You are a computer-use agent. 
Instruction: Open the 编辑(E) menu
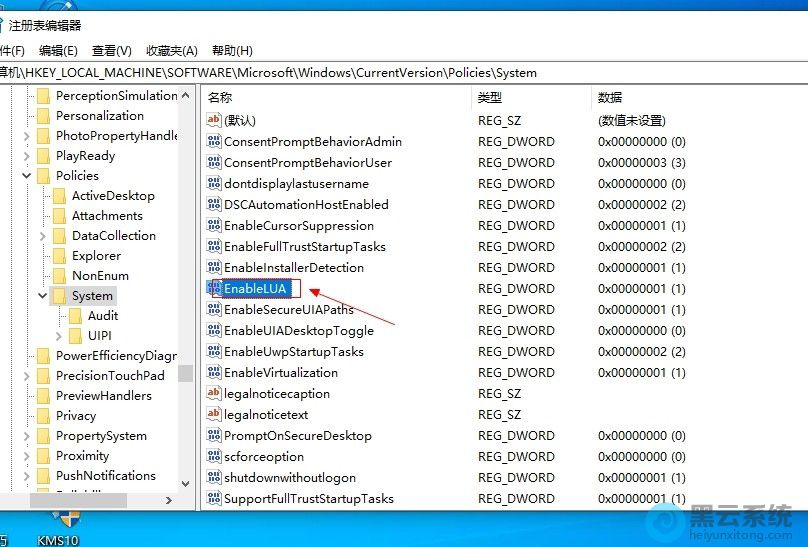click(58, 50)
